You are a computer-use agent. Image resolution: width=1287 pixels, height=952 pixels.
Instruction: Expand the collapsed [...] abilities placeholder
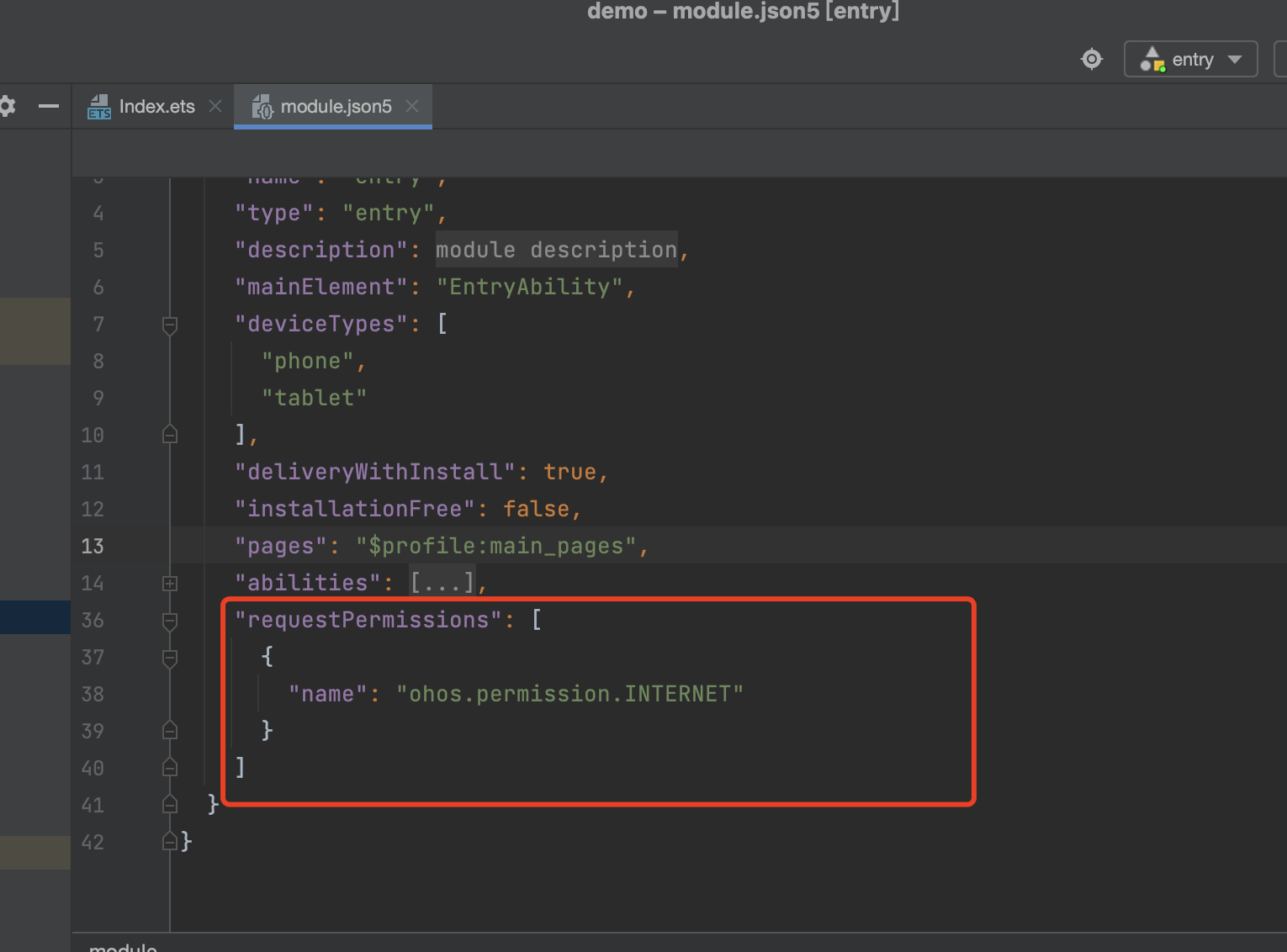tap(442, 582)
